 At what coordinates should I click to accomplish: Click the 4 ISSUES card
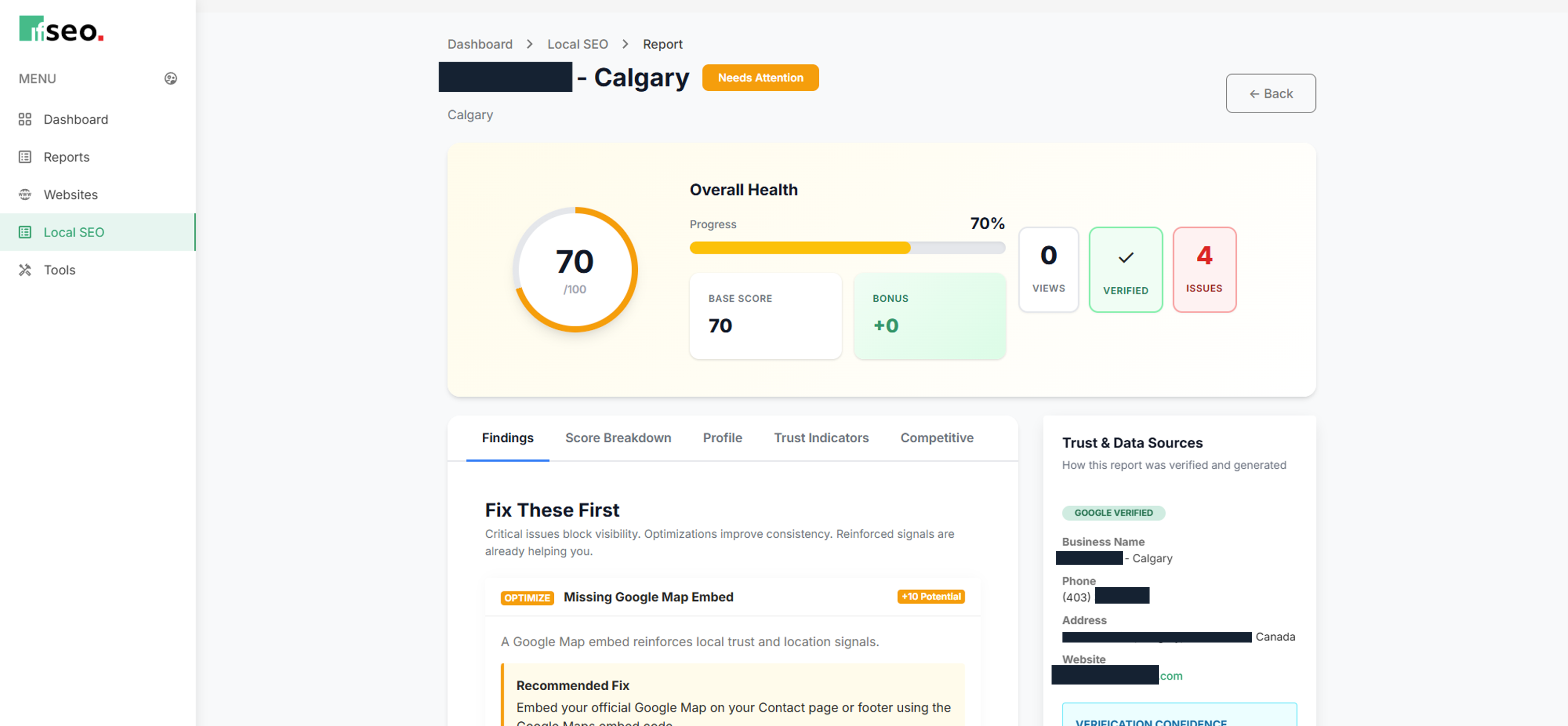point(1204,269)
